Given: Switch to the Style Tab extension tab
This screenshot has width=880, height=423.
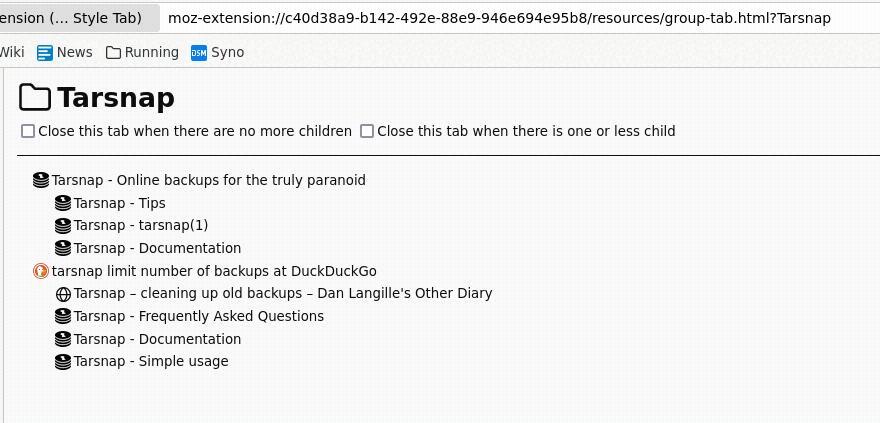Looking at the screenshot, I should 75,18.
